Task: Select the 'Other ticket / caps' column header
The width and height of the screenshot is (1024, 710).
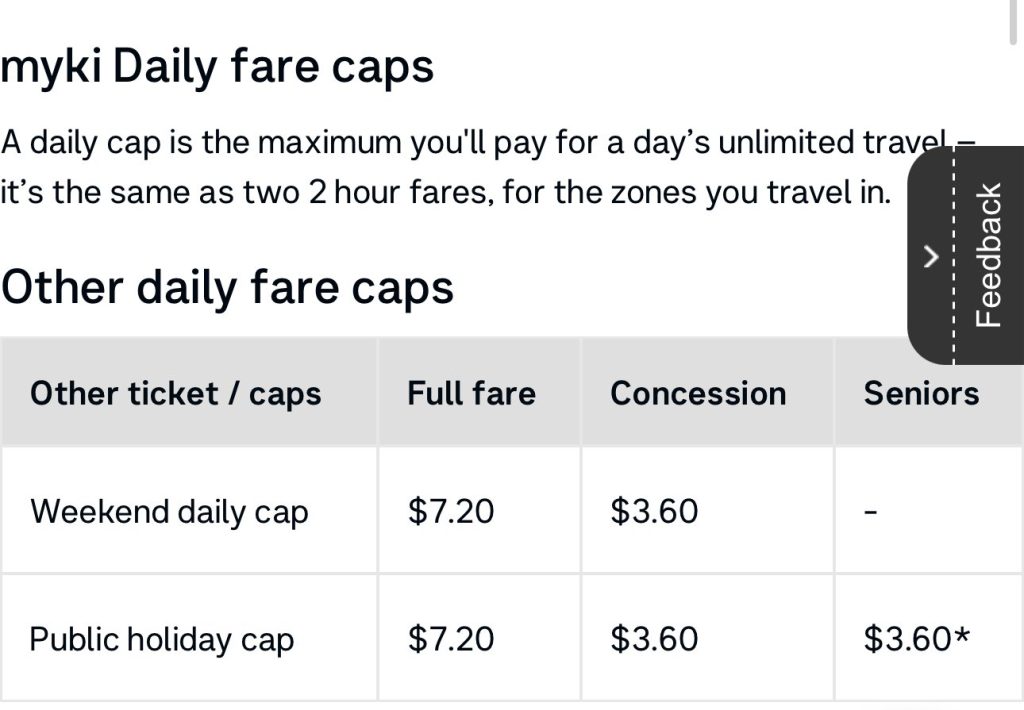Action: pyautogui.click(x=176, y=393)
